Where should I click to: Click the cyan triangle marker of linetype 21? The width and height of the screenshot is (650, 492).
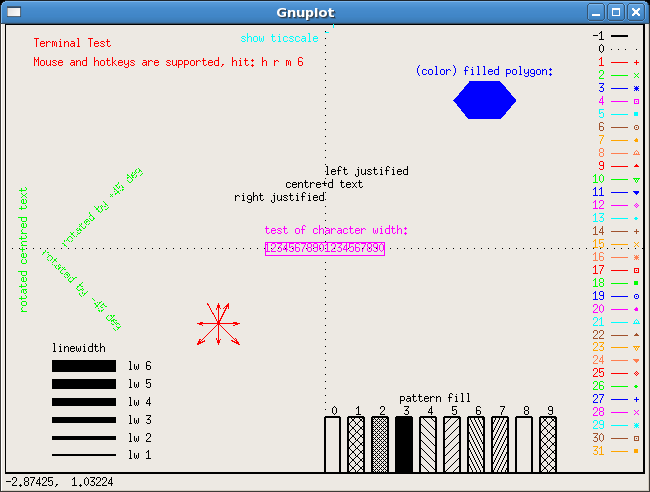636,322
